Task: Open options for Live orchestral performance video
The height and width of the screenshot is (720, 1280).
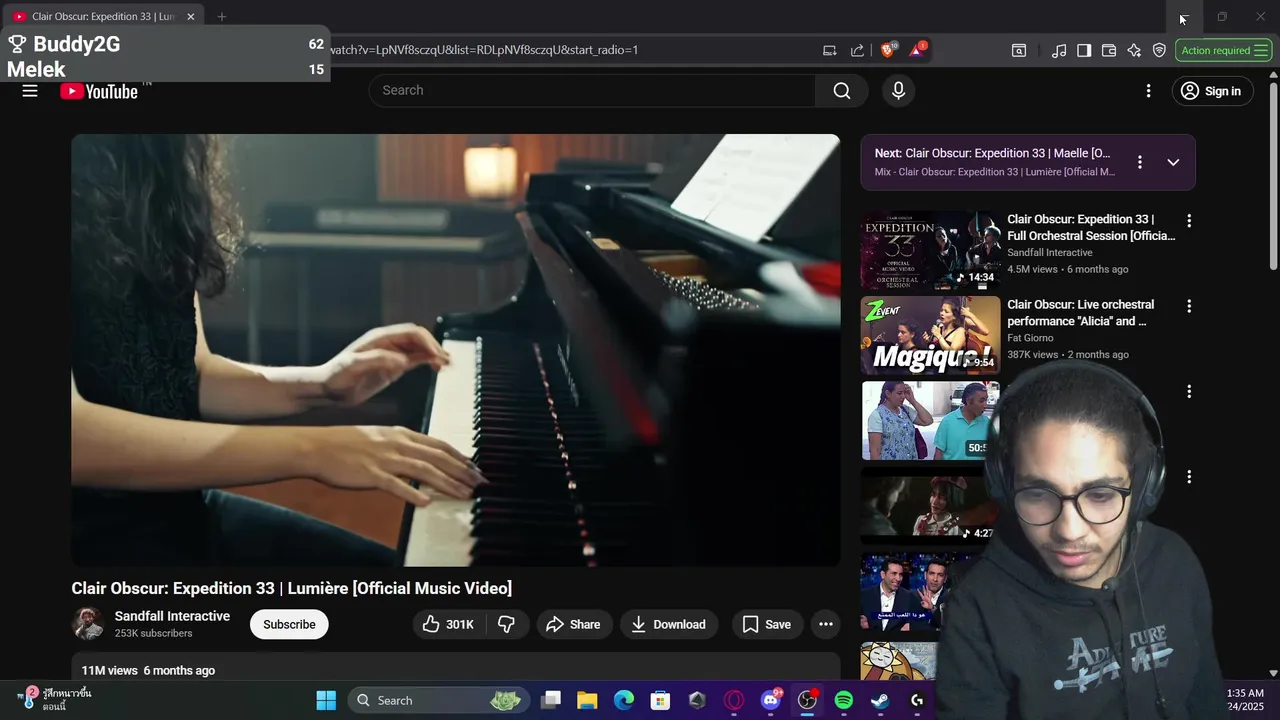Action: 1189,306
